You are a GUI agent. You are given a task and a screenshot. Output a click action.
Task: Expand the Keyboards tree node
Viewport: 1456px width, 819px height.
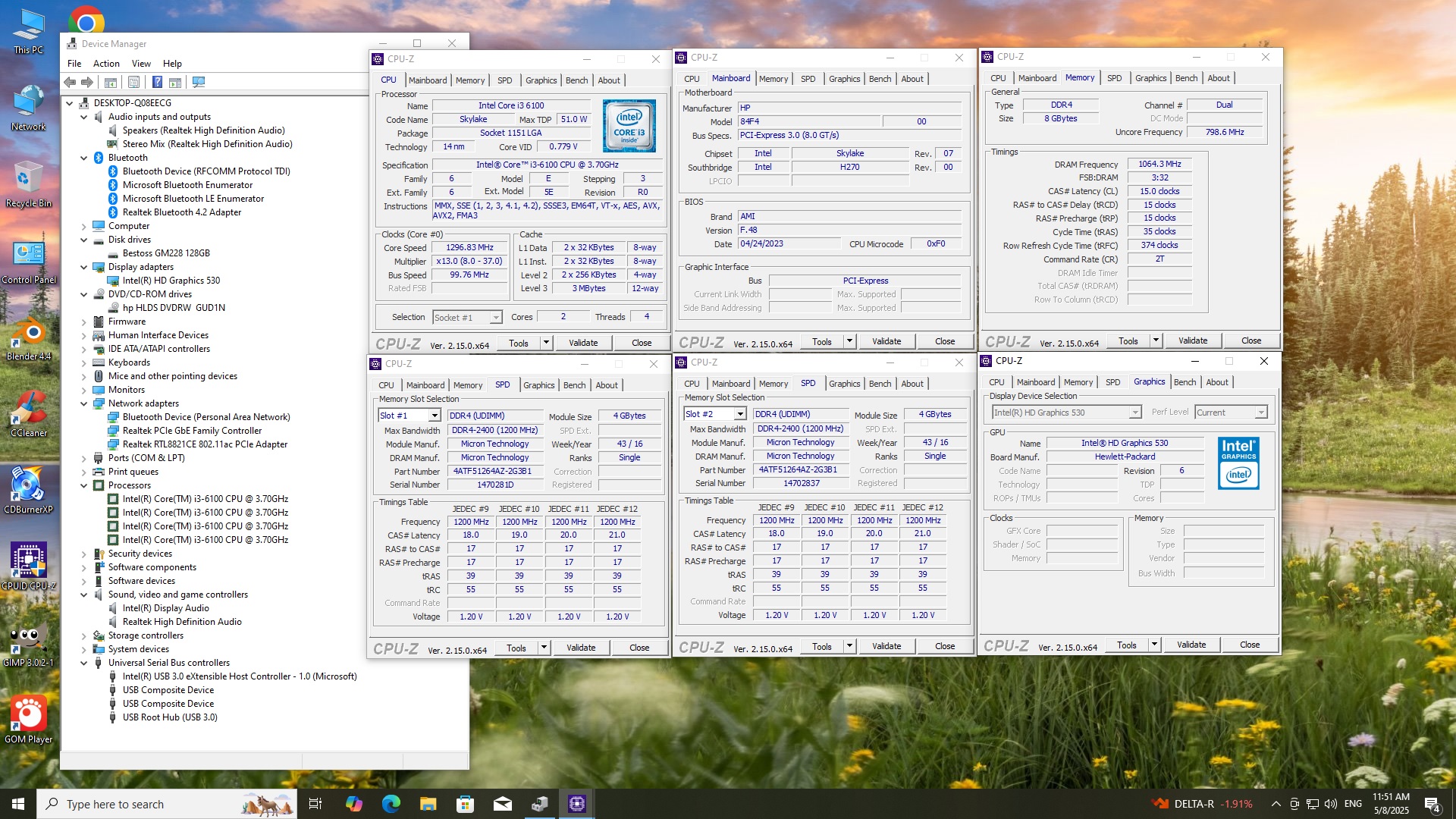point(84,362)
